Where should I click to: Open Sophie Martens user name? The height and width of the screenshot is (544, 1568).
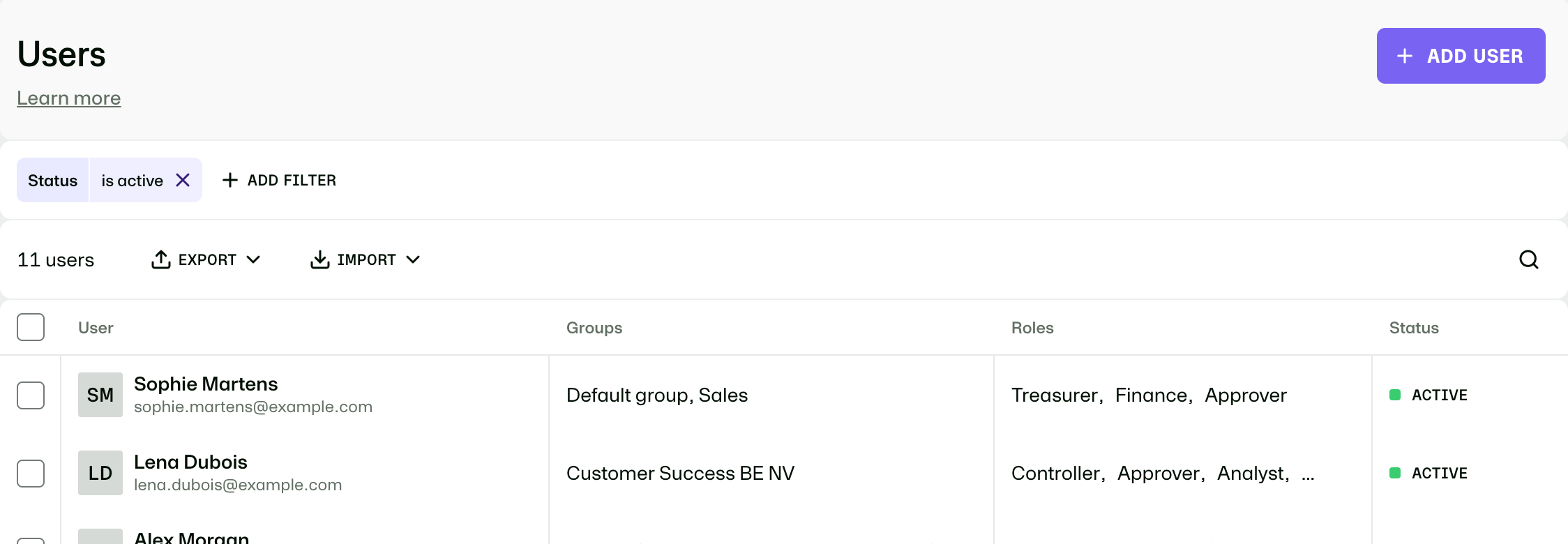click(x=206, y=384)
